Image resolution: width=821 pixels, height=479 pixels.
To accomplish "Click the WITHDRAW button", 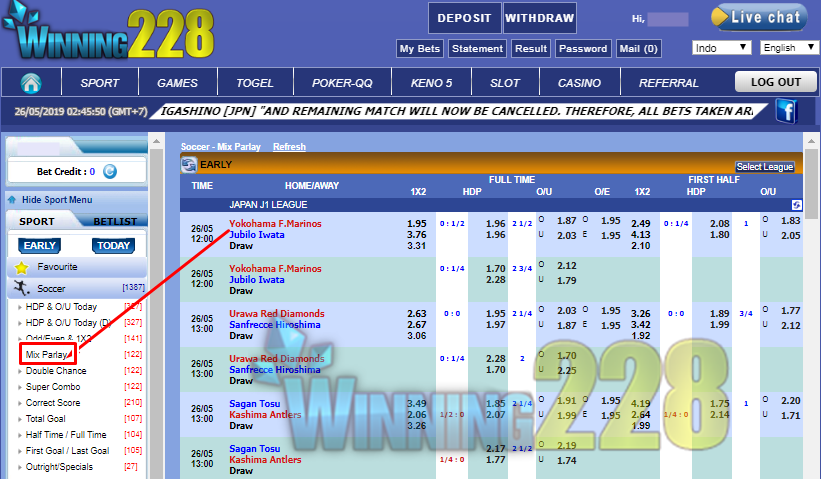I will [x=540, y=18].
